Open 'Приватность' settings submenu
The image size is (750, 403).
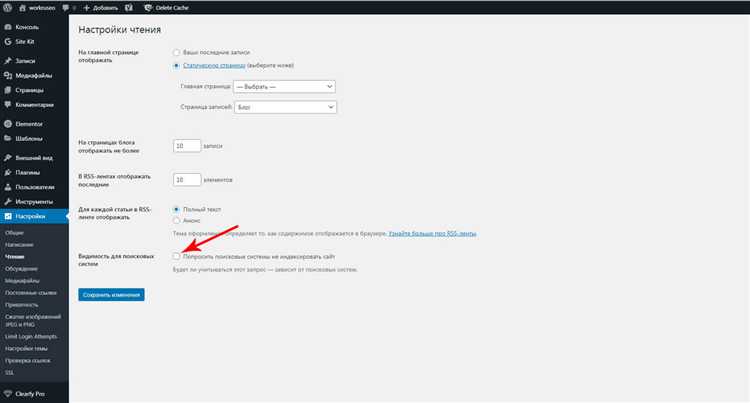22,305
